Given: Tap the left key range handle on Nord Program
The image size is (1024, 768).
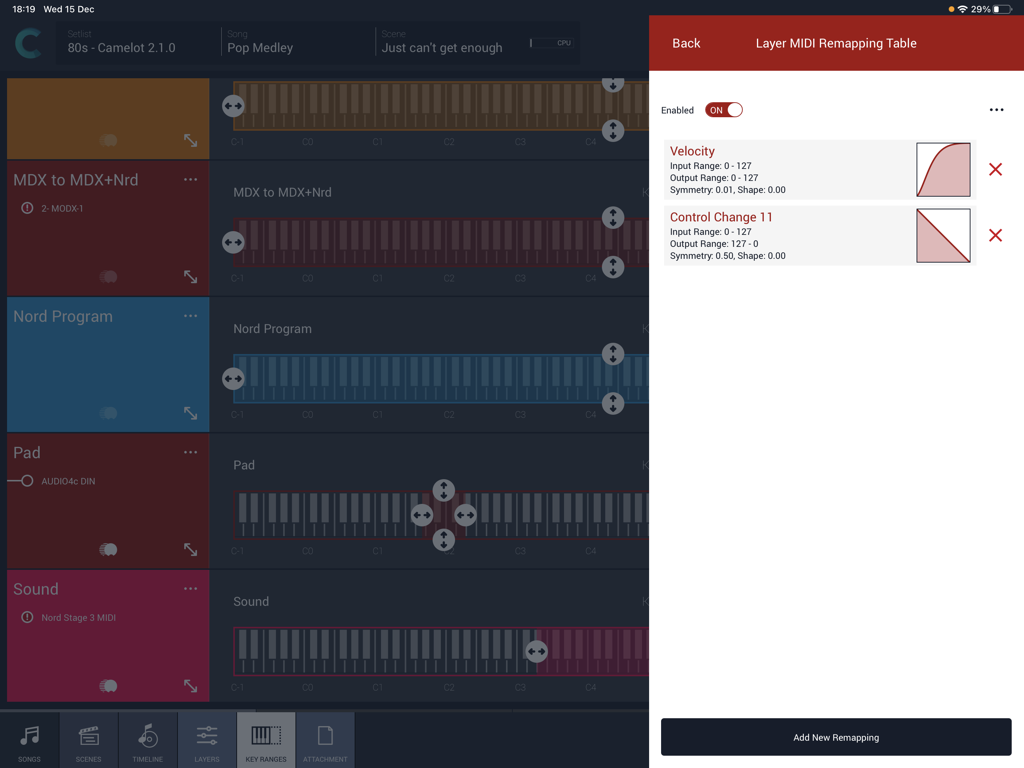Looking at the screenshot, I should point(233,378).
